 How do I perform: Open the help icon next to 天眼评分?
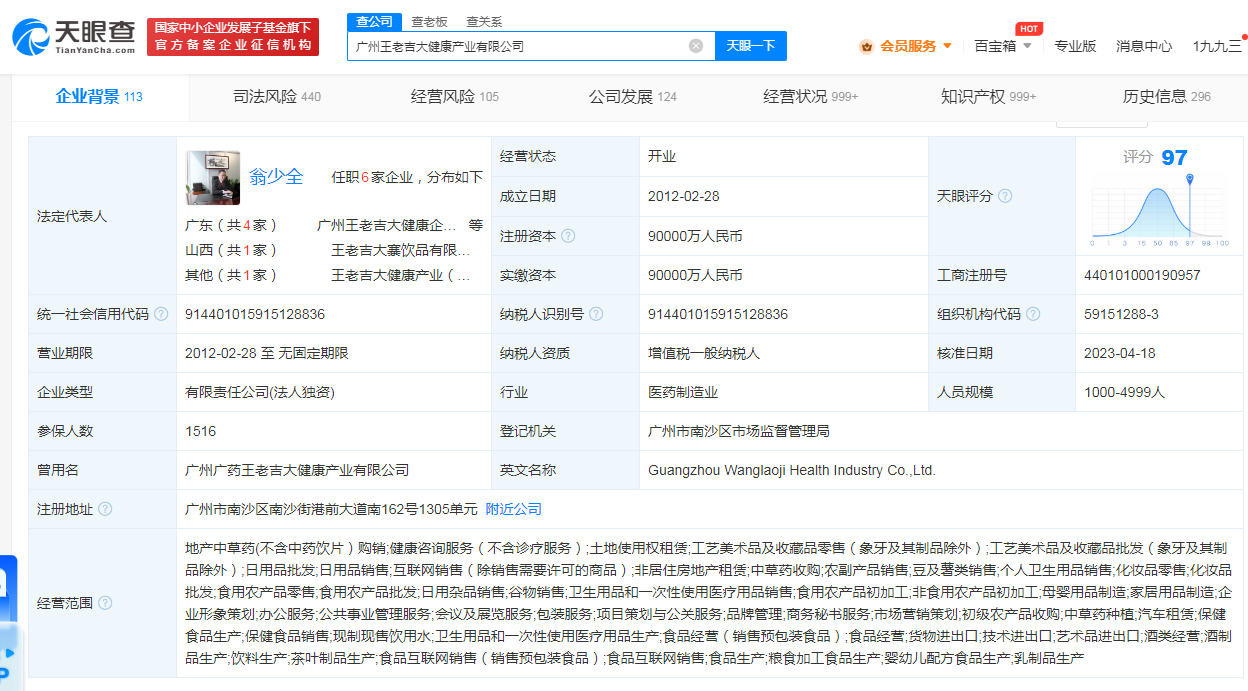[x=1005, y=196]
